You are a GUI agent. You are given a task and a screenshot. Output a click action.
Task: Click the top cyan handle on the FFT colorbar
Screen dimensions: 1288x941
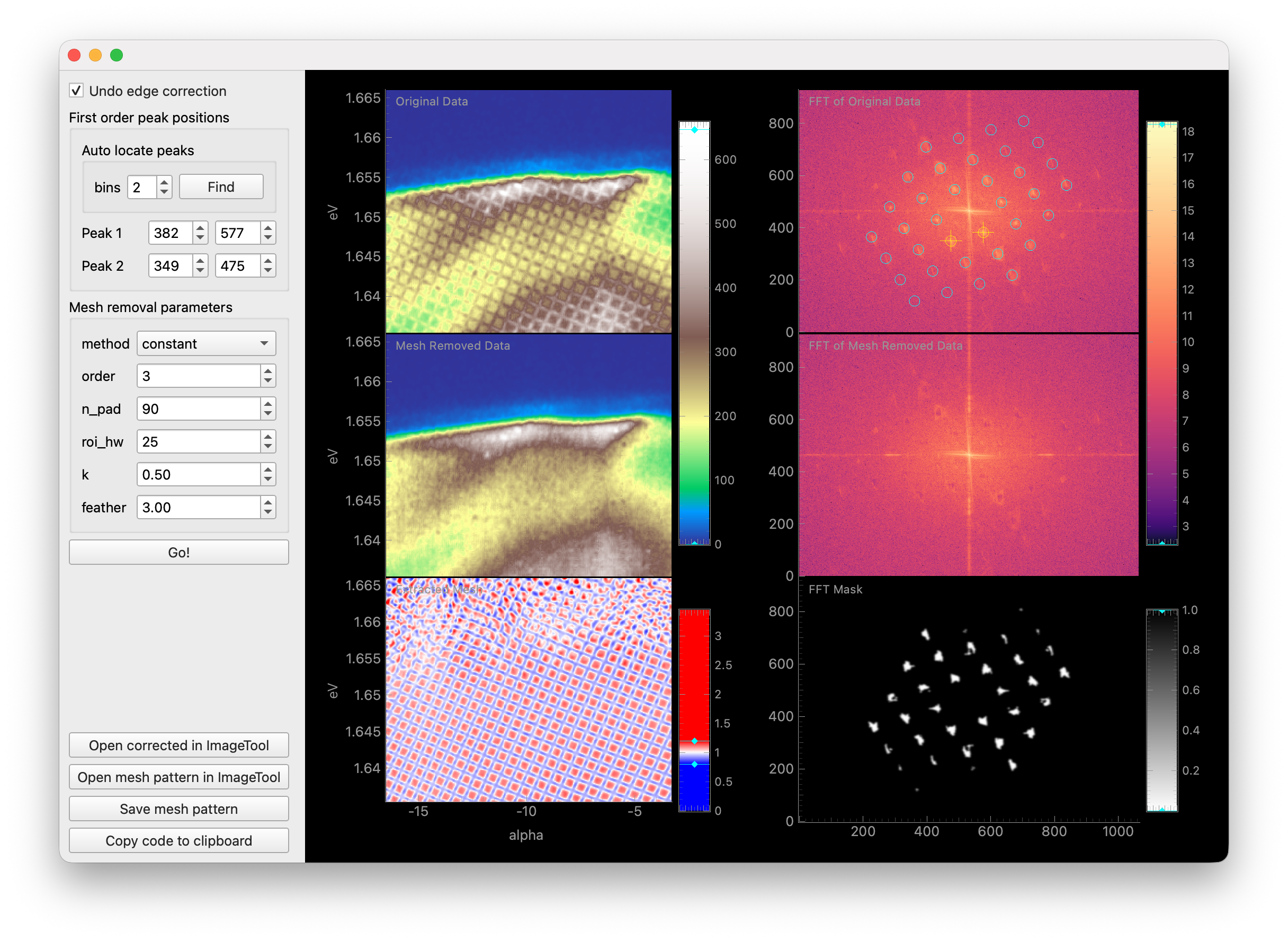tap(1162, 124)
